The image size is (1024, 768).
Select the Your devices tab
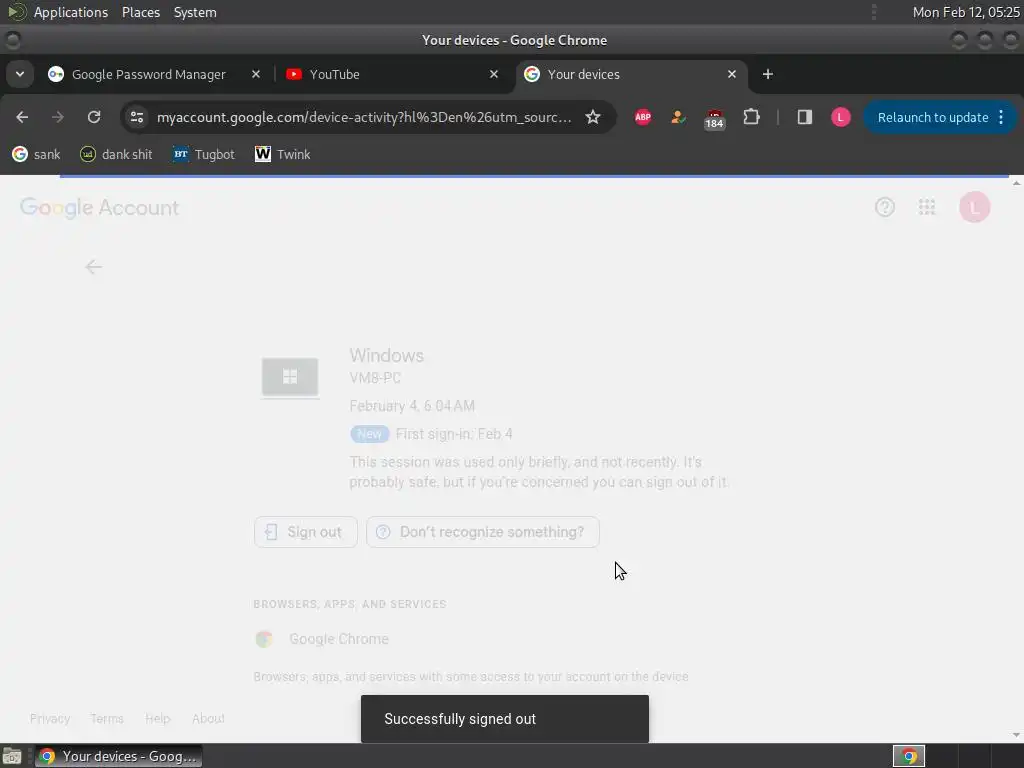pos(630,74)
